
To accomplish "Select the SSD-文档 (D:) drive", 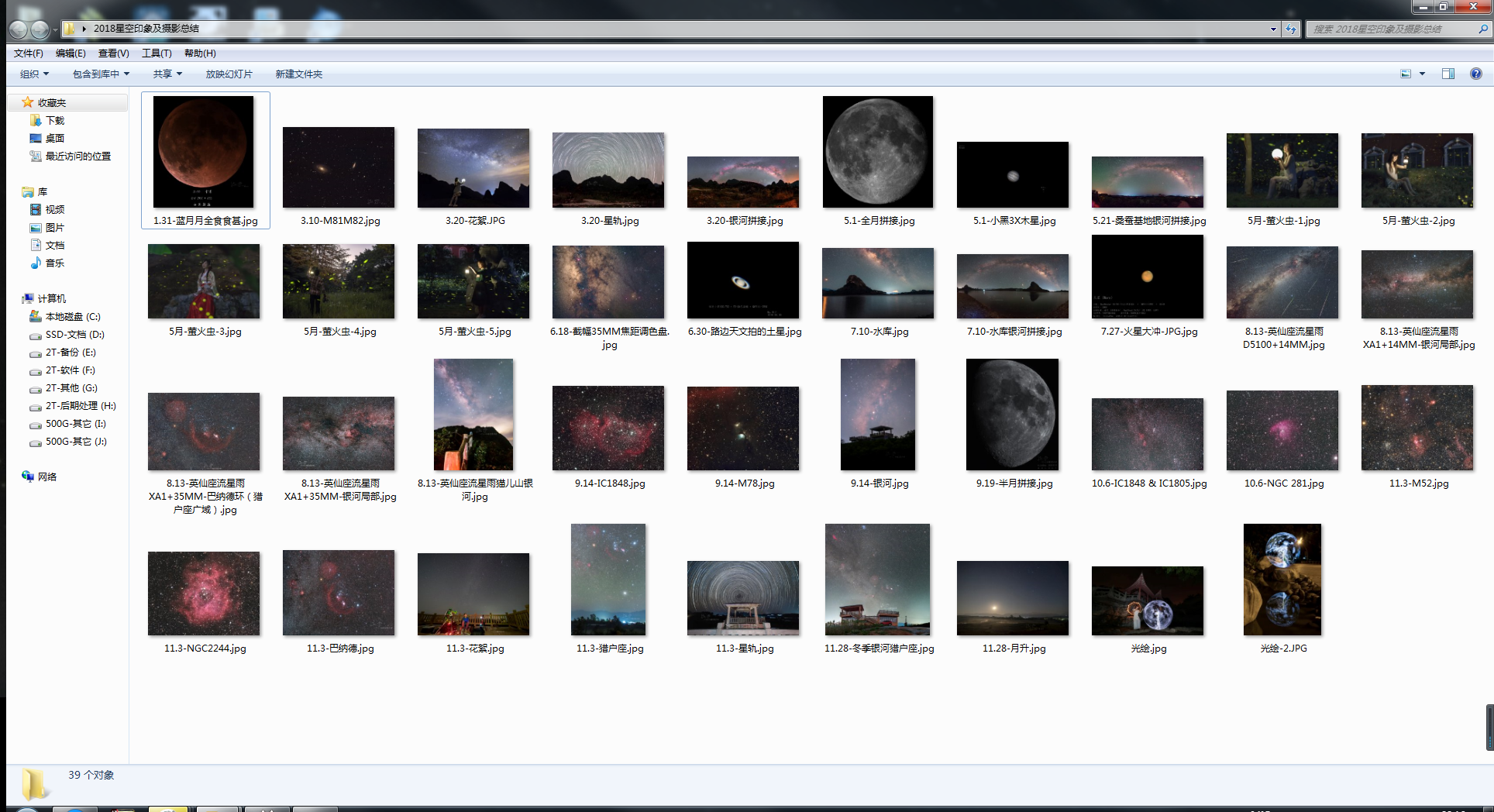I will click(74, 335).
